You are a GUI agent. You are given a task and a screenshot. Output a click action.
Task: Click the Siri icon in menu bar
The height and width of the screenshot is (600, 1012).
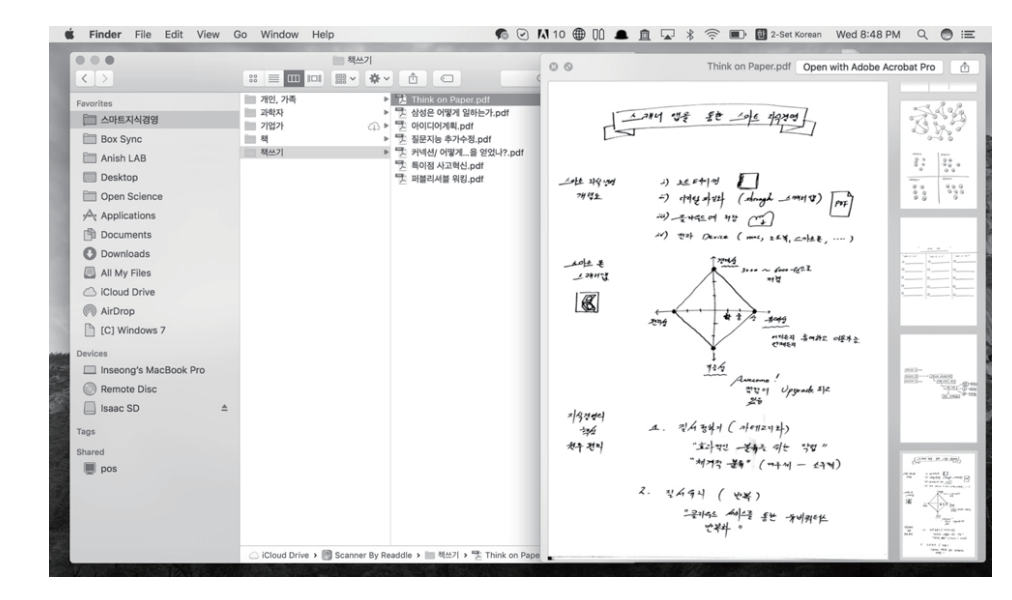point(946,35)
